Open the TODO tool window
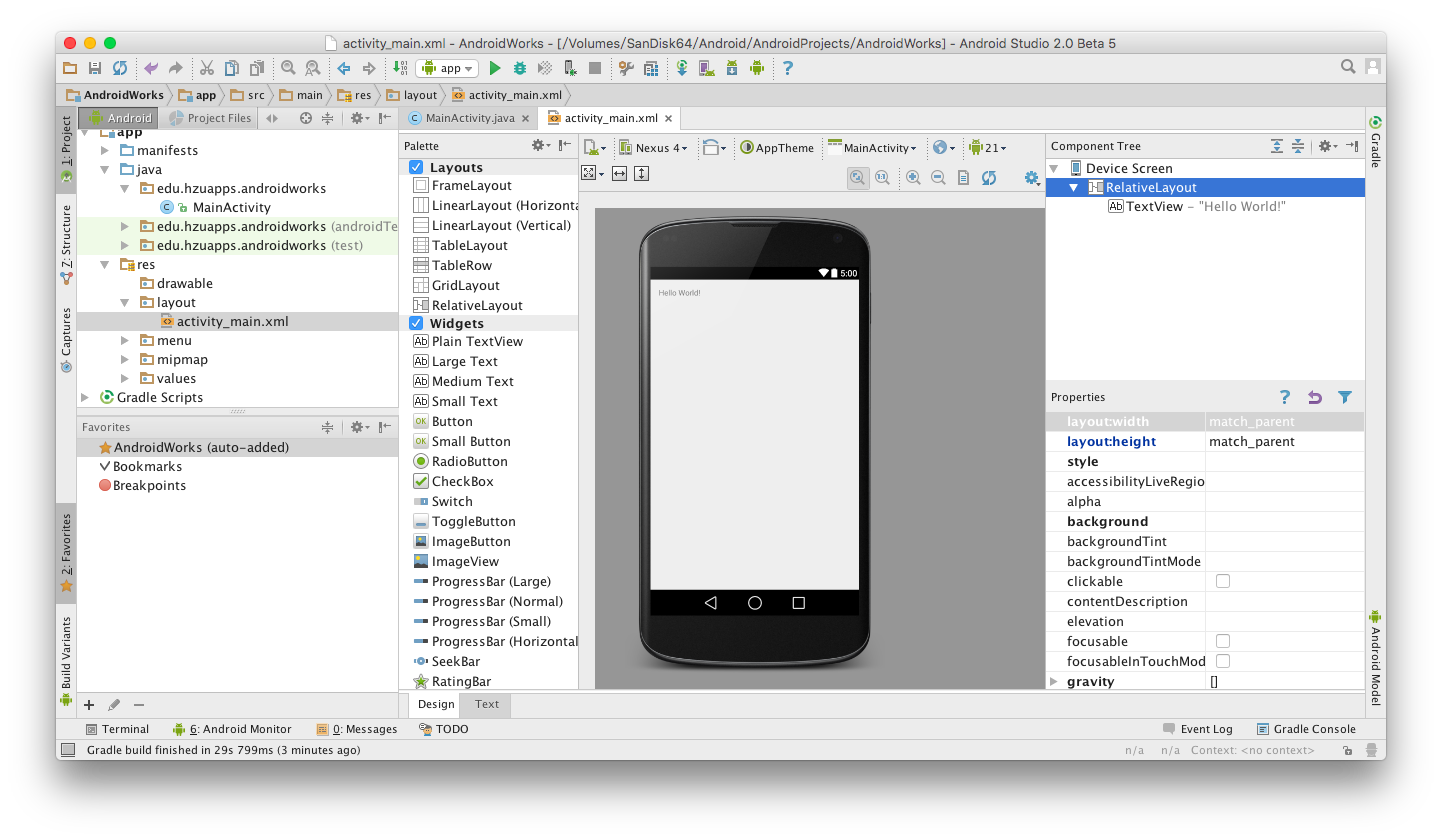1442x840 pixels. point(443,729)
